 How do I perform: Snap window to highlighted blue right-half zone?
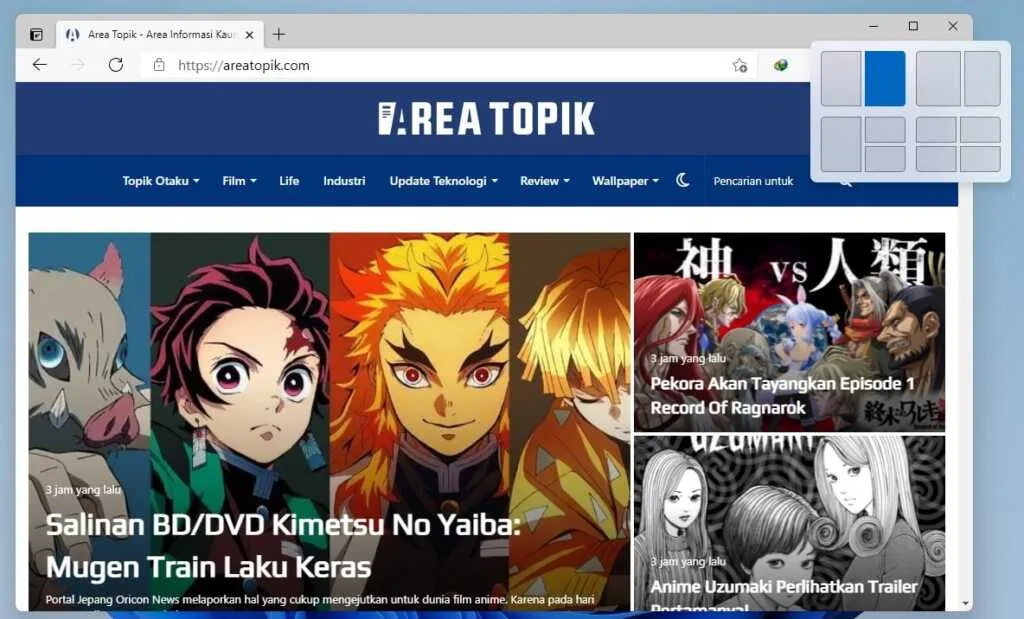coord(885,78)
